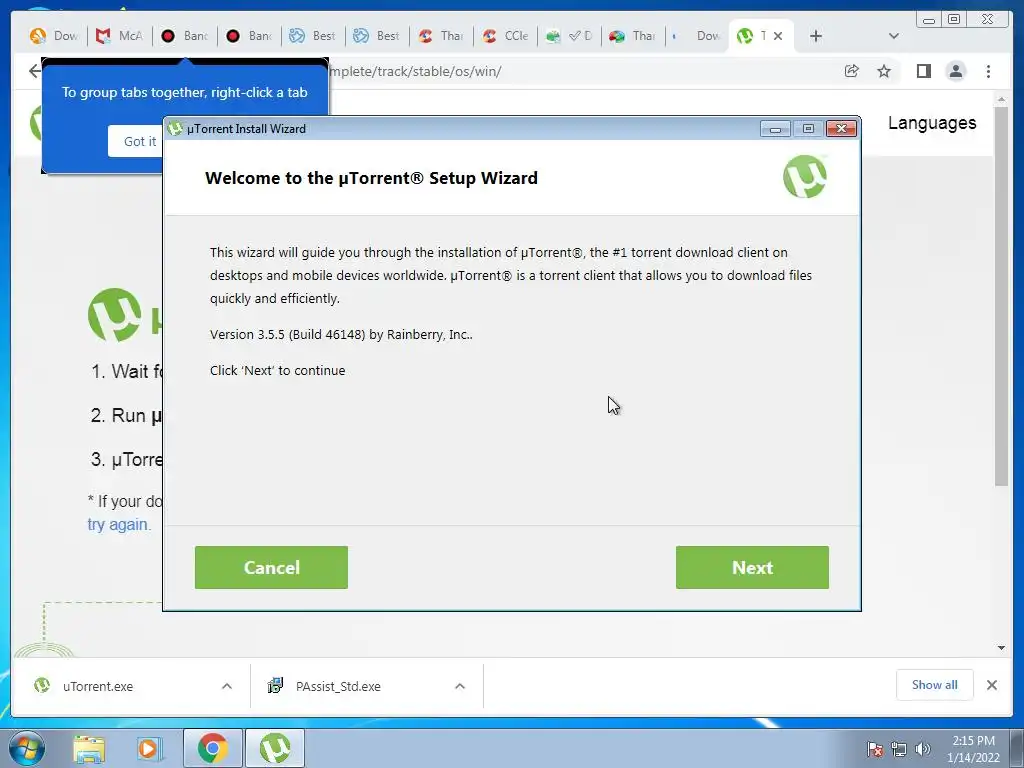Select the µTorrent installer taskbar button
Image resolution: width=1024 pixels, height=768 pixels.
[275, 748]
